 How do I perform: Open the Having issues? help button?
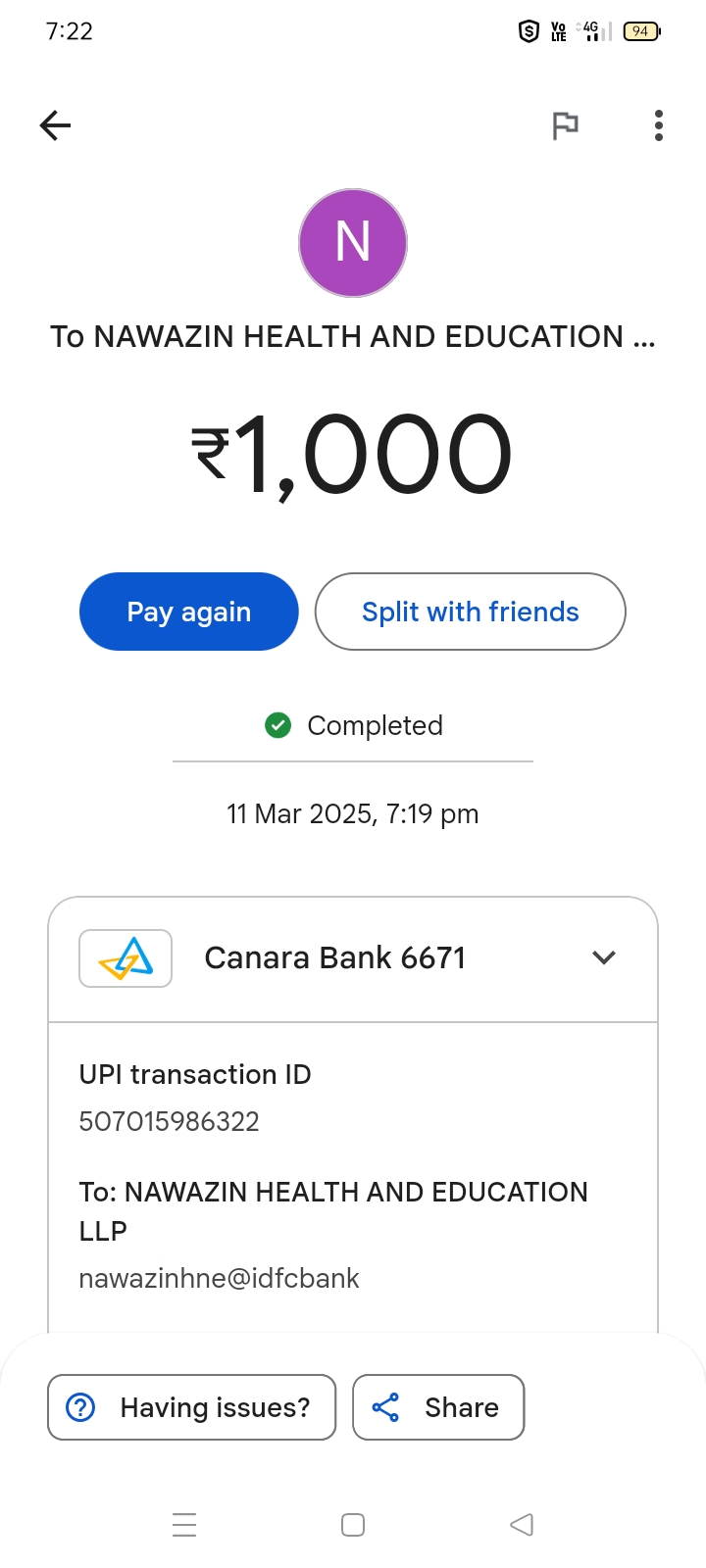point(192,1407)
